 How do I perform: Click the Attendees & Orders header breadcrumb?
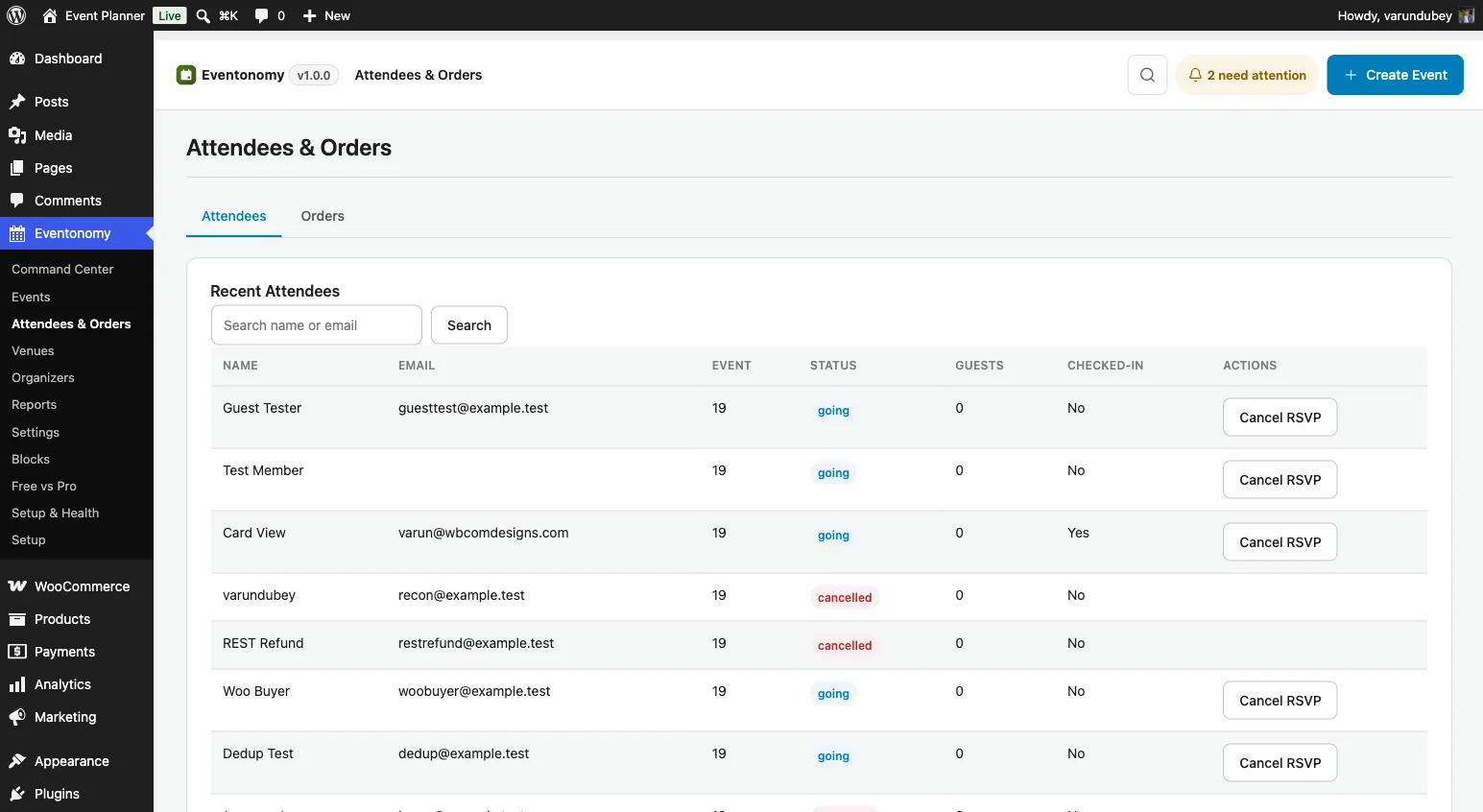[419, 75]
